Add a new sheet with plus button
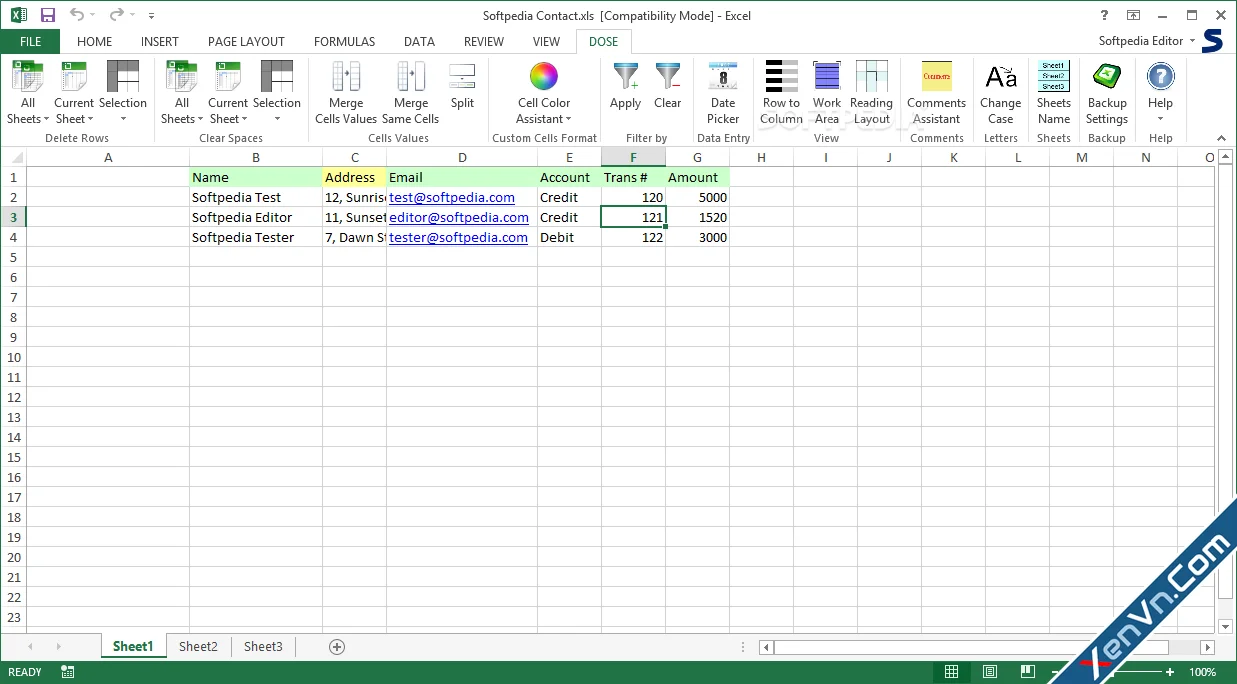The image size is (1237, 684). pos(337,646)
